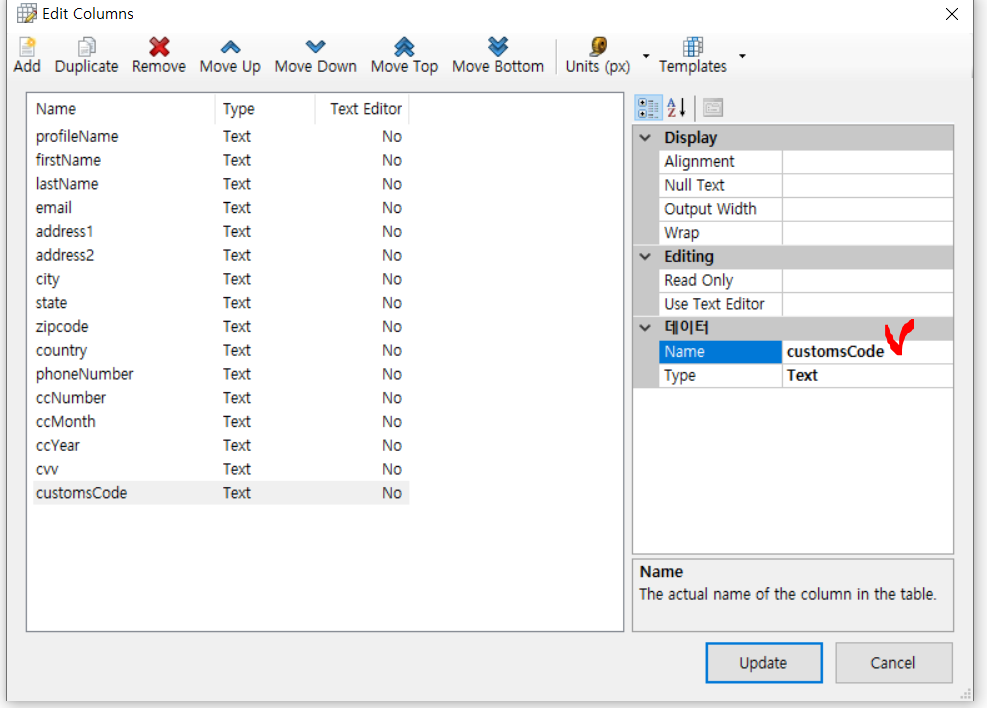Screen dimensions: 987x708
Task: Click Update to save column changes
Action: point(763,662)
